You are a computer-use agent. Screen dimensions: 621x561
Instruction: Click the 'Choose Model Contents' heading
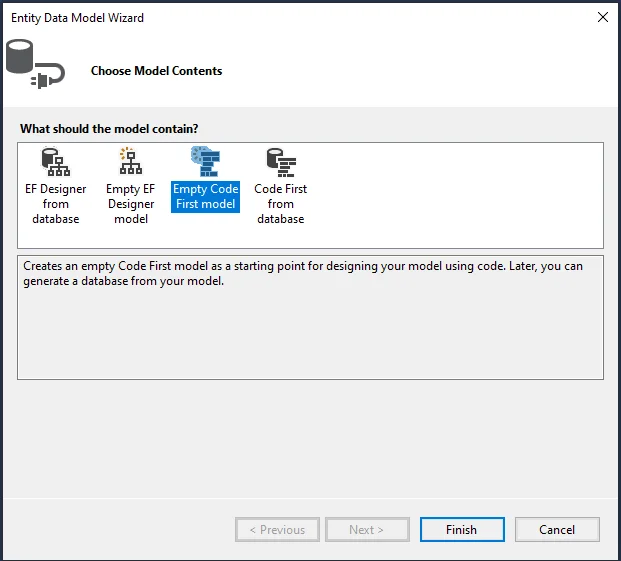[156, 71]
